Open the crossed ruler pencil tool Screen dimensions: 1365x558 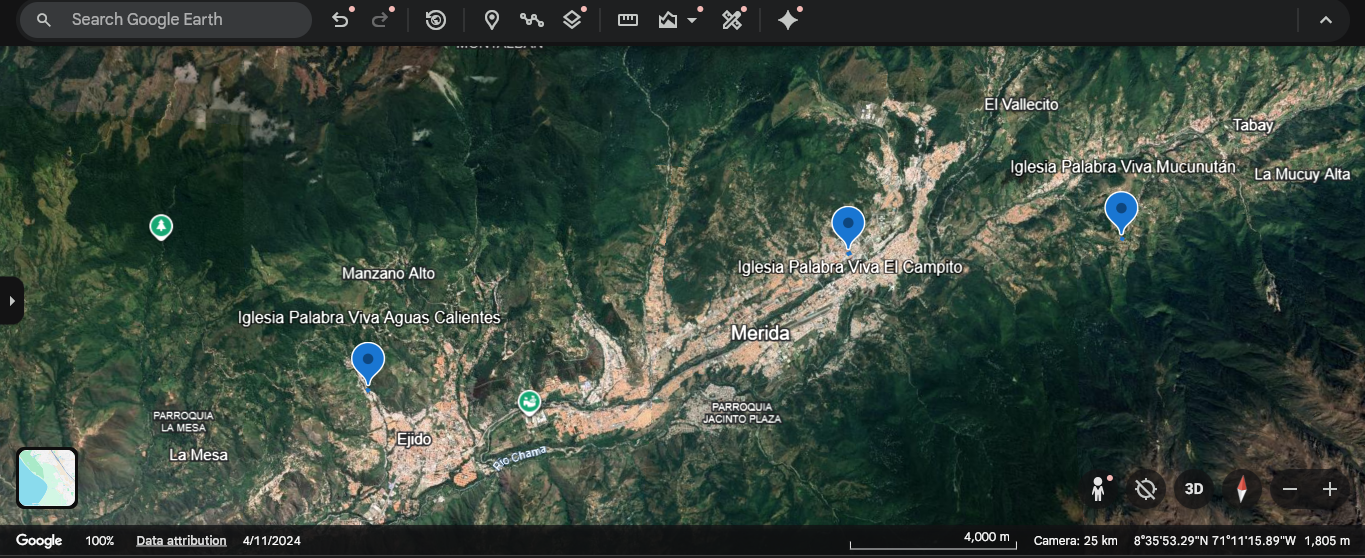(x=732, y=20)
